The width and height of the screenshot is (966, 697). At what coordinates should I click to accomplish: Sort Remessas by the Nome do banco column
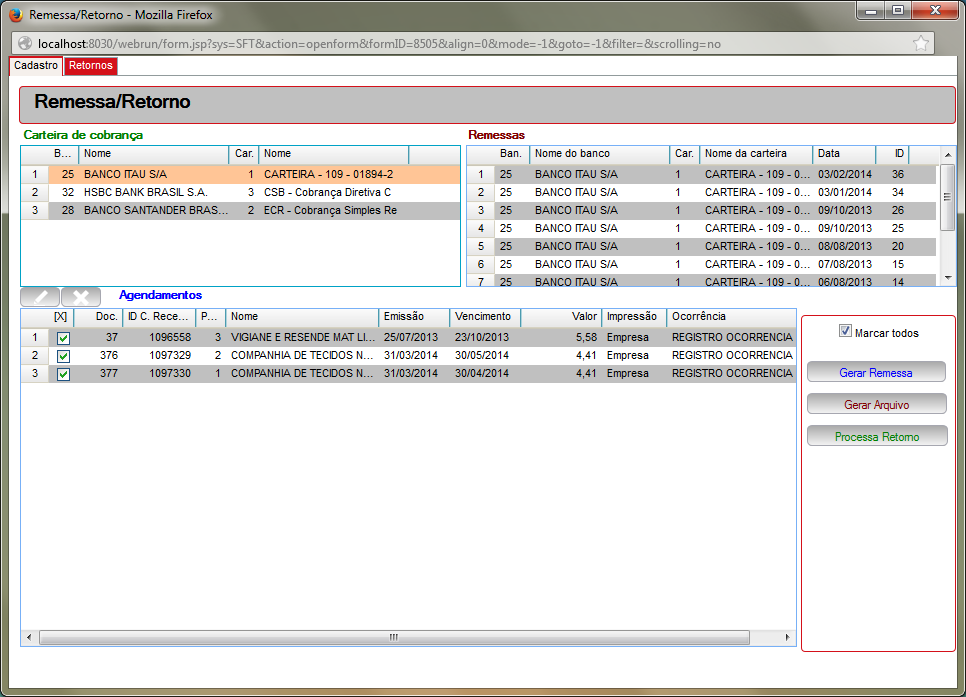(x=599, y=154)
